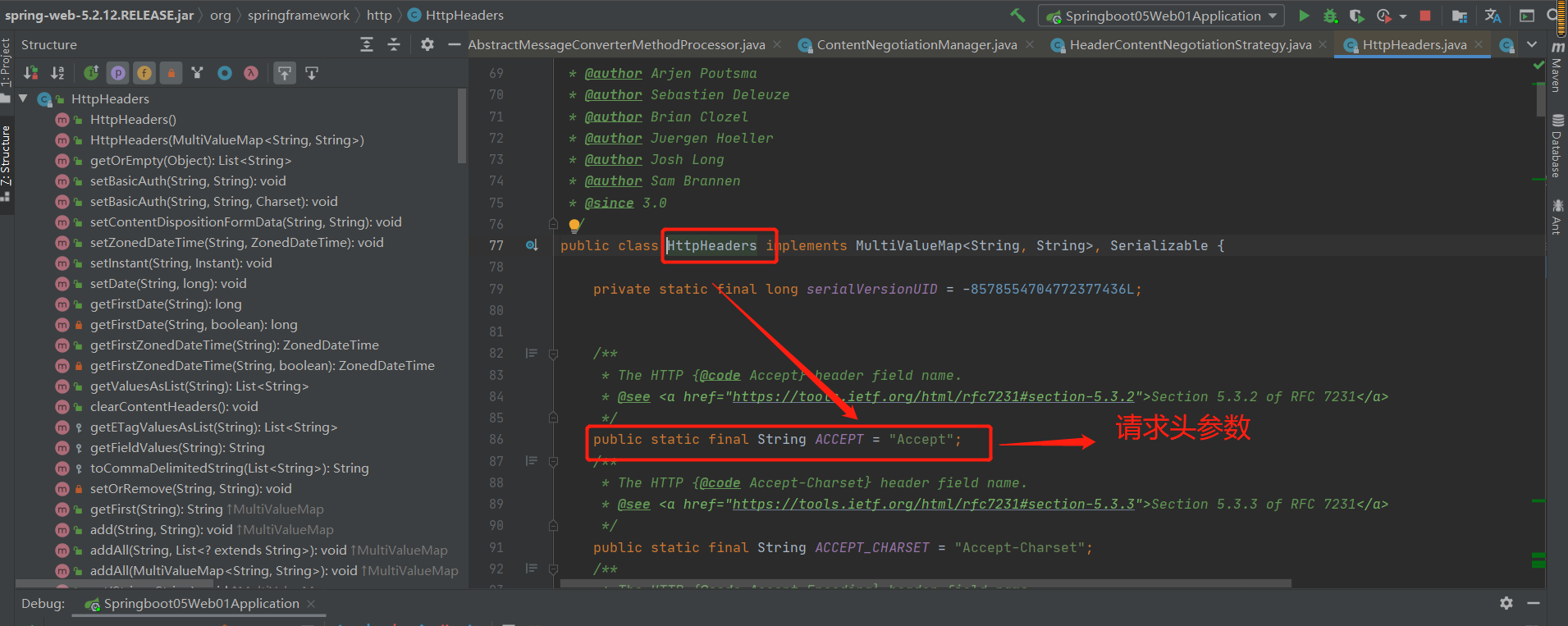The width and height of the screenshot is (1568, 626).
Task: Stop the running application
Action: [1425, 16]
